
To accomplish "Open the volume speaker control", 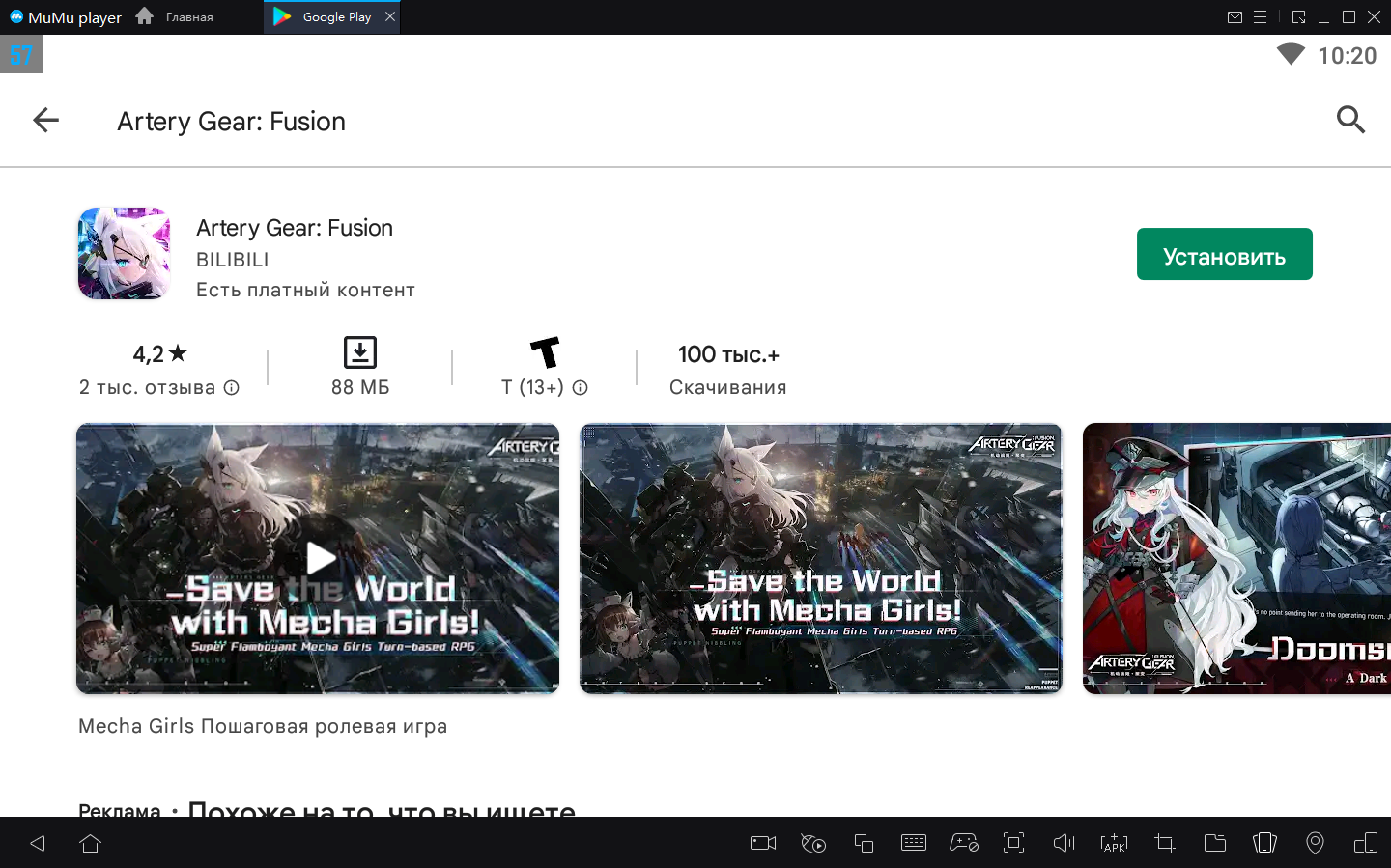I will (x=1064, y=843).
